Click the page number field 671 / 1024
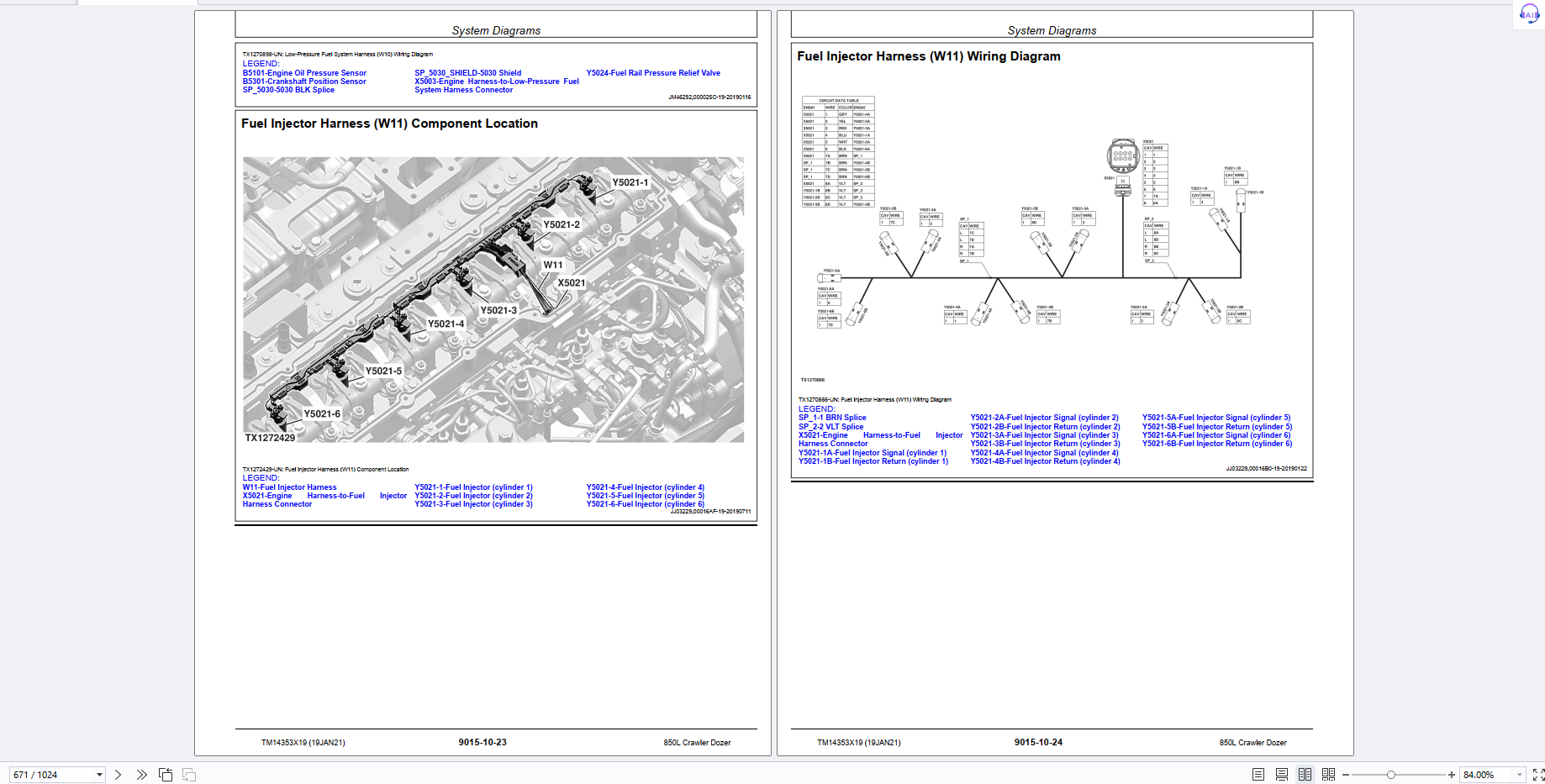The width and height of the screenshot is (1545, 784). [x=52, y=775]
